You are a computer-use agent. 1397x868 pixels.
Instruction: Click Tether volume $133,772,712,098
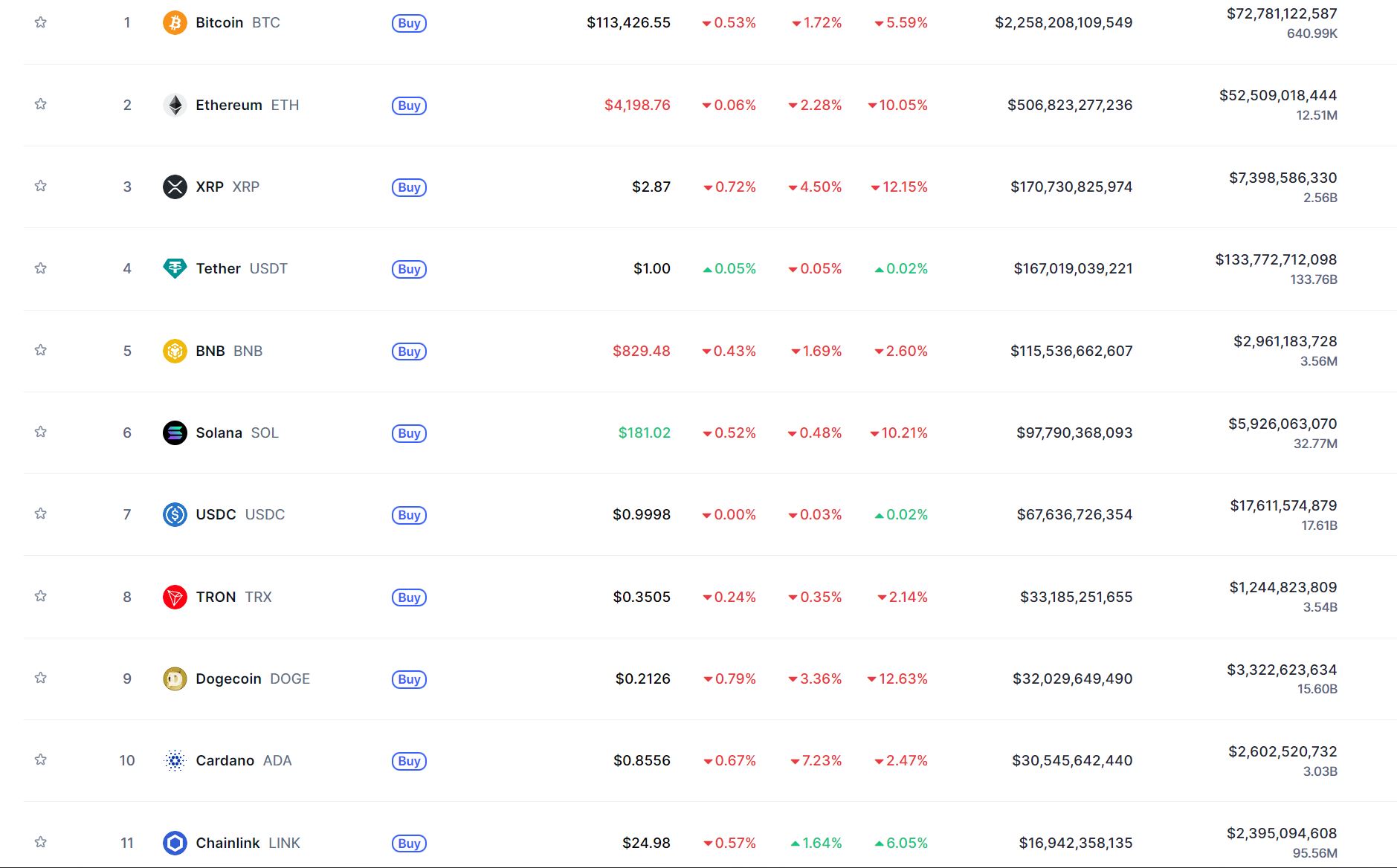(1276, 259)
